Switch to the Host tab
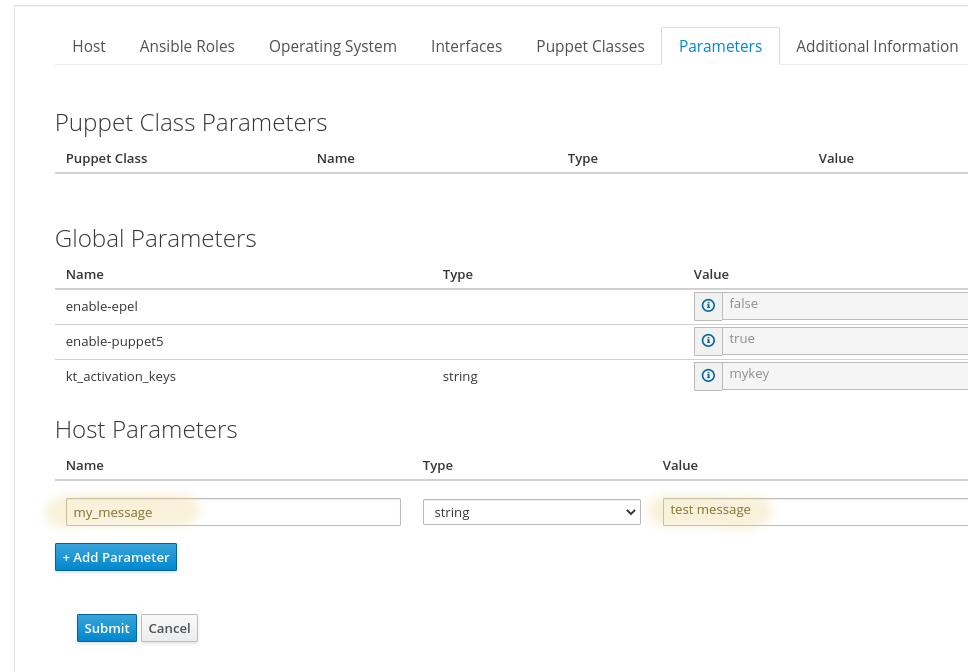Screen dimensions: 968x672 tap(89, 46)
